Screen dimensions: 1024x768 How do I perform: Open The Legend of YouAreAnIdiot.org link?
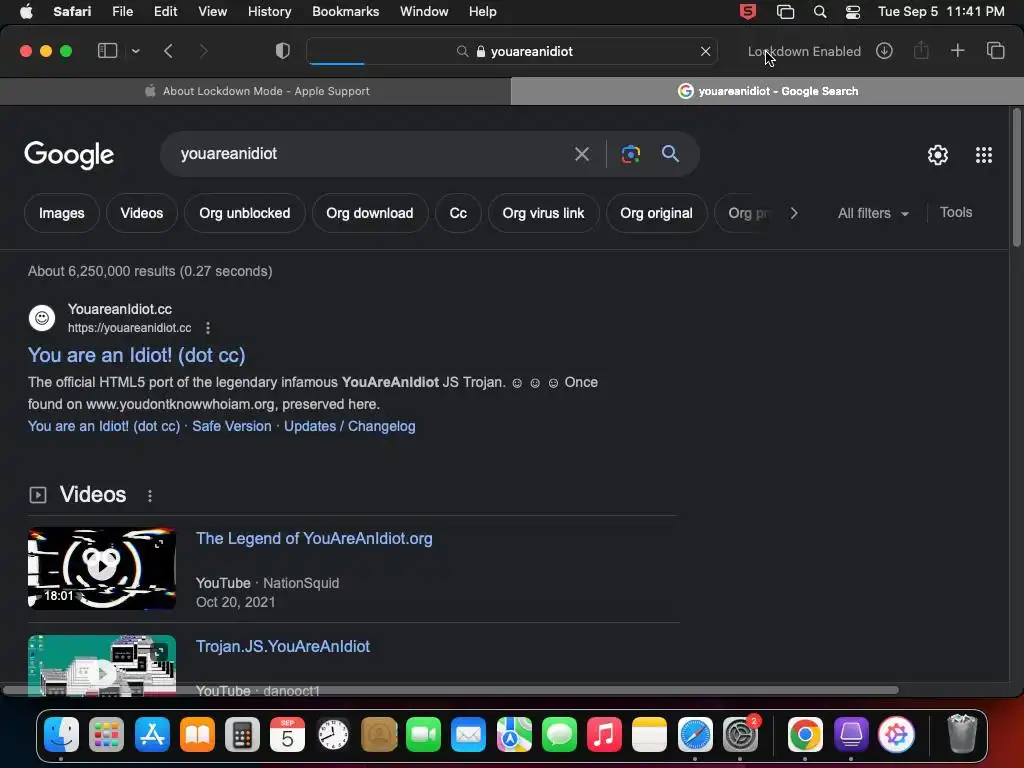pos(314,539)
